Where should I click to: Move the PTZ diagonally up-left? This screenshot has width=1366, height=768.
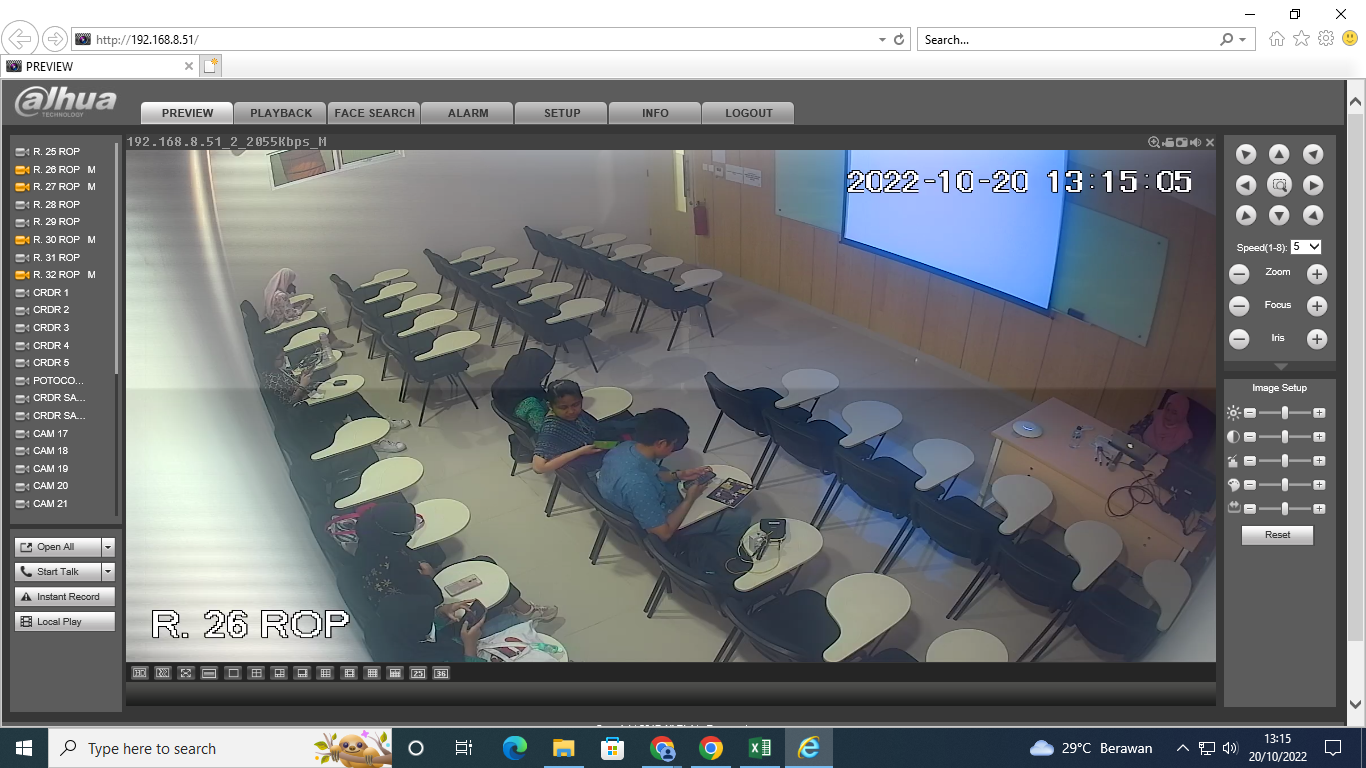point(1246,154)
